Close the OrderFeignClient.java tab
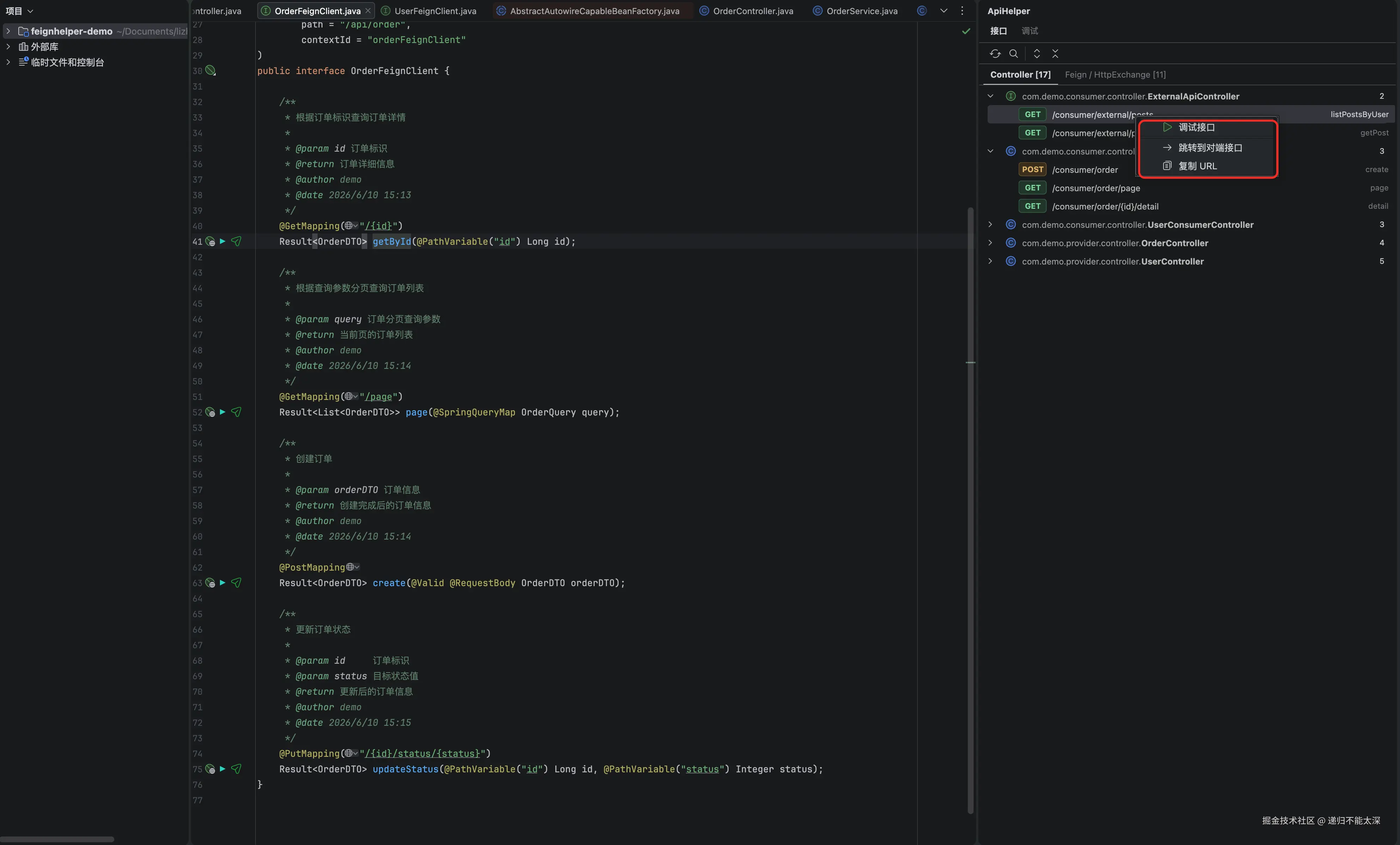 tap(368, 11)
